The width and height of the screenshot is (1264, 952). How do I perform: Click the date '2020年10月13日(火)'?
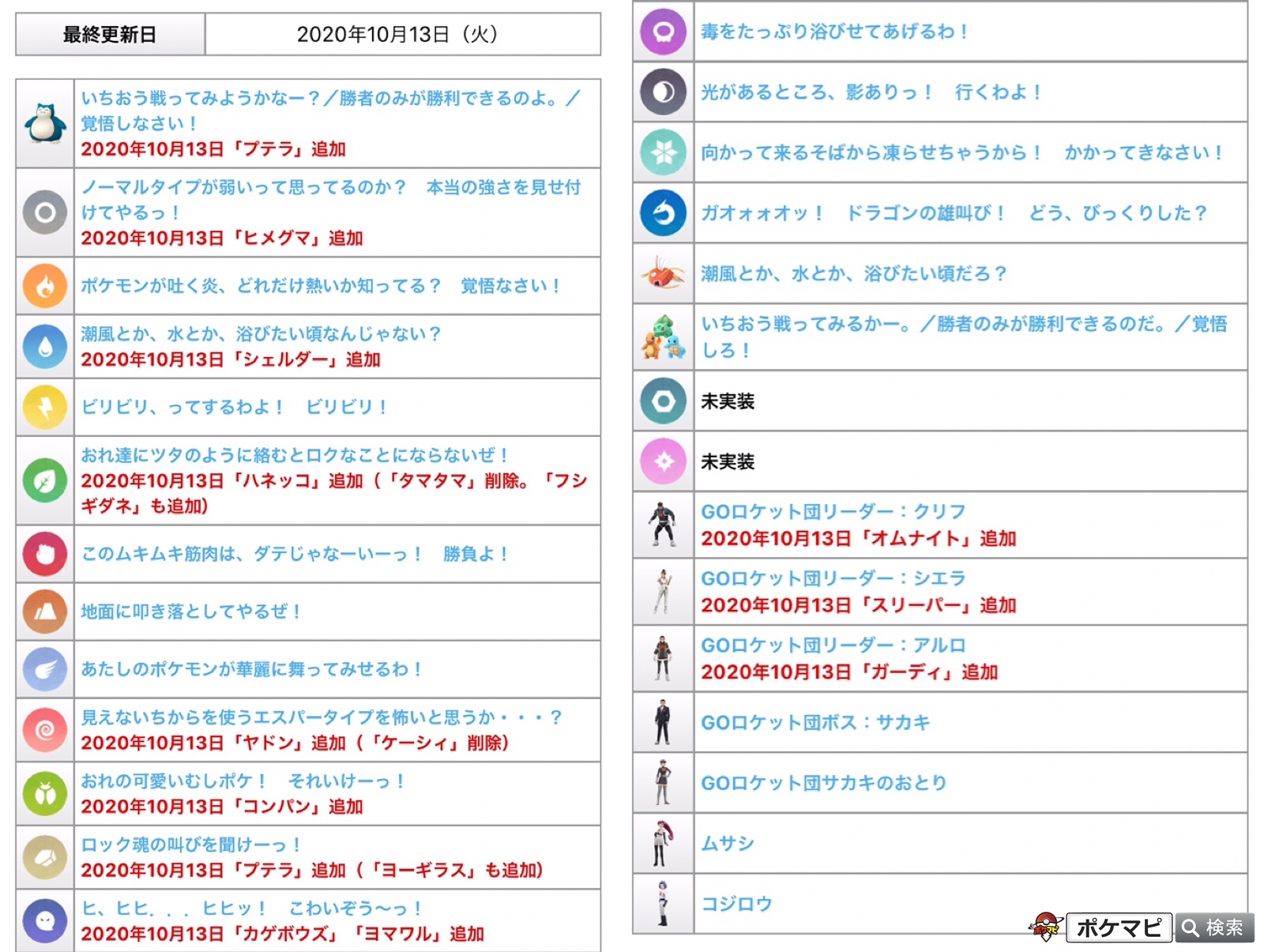point(397,35)
